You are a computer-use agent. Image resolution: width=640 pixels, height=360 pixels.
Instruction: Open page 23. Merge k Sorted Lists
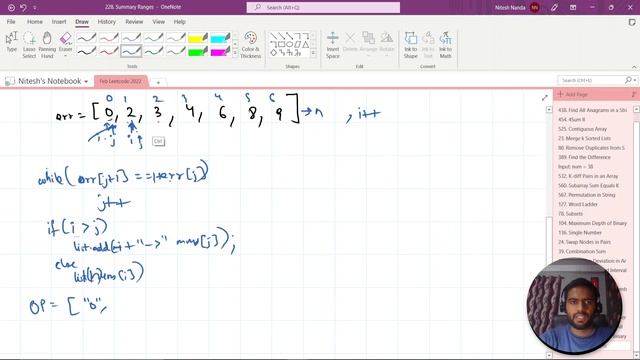(x=584, y=138)
